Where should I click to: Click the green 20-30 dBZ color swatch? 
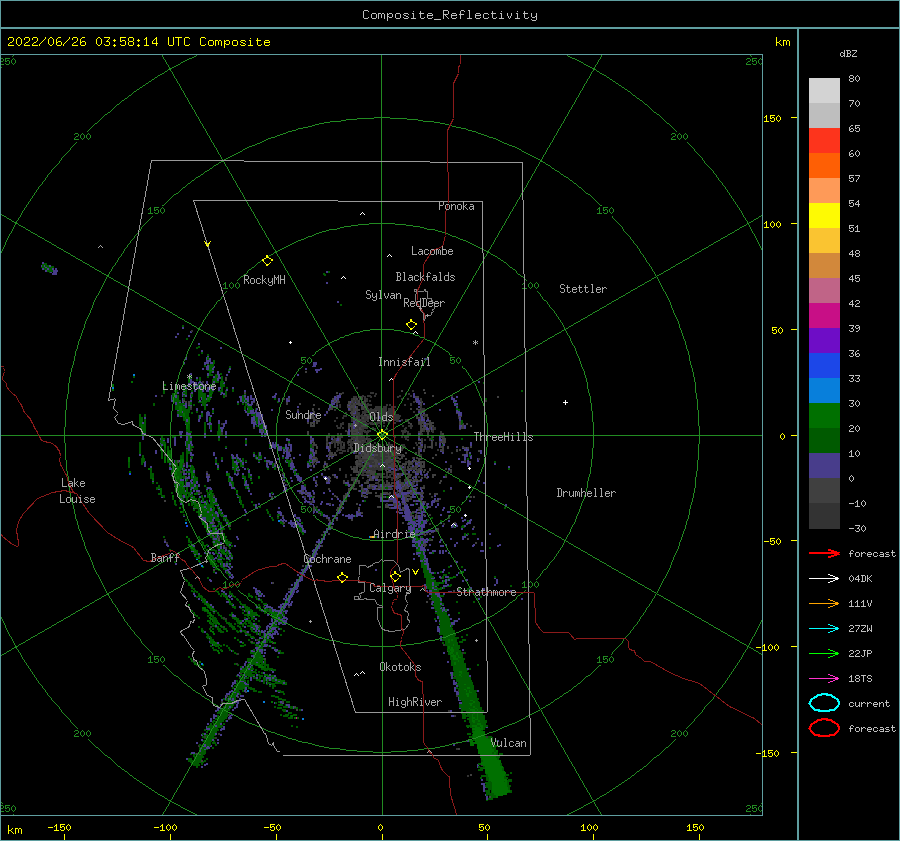pos(824,415)
